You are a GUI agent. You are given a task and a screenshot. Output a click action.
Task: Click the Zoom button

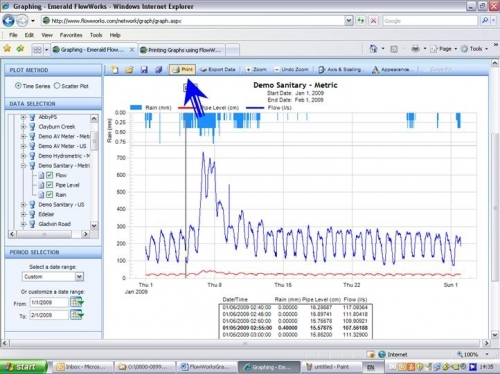[x=256, y=70]
